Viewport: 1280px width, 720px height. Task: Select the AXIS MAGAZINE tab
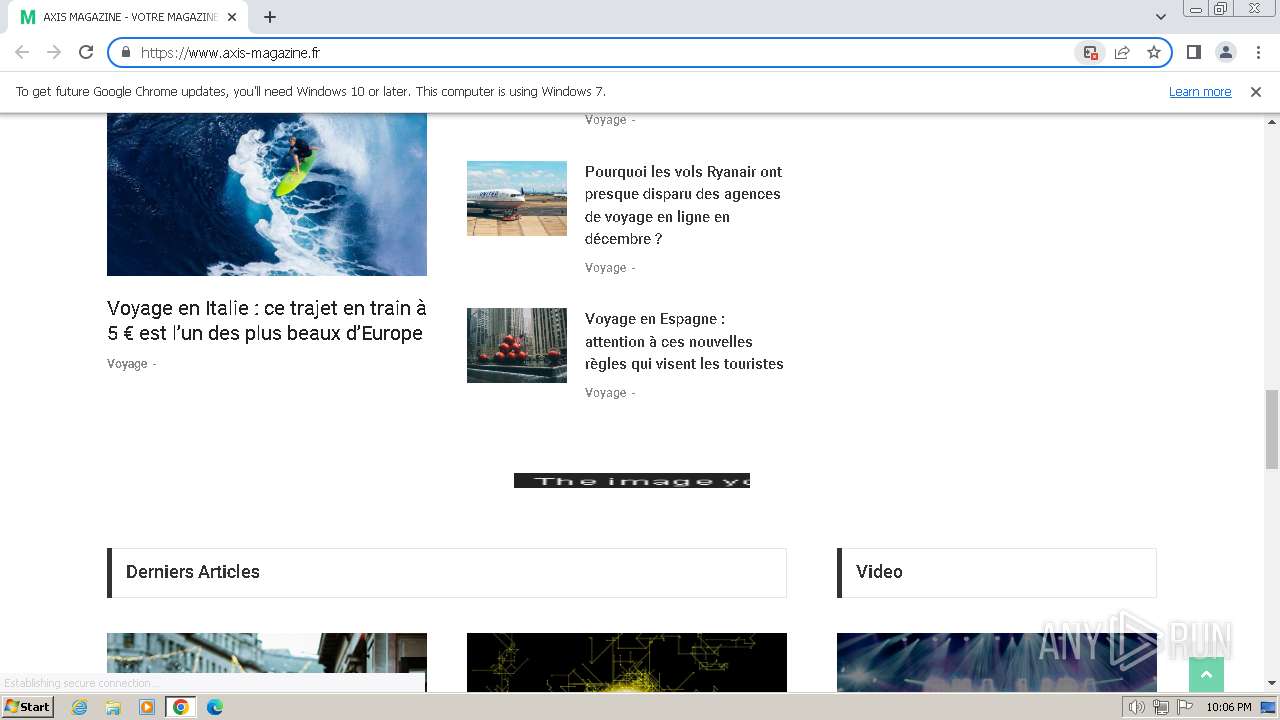tap(128, 17)
